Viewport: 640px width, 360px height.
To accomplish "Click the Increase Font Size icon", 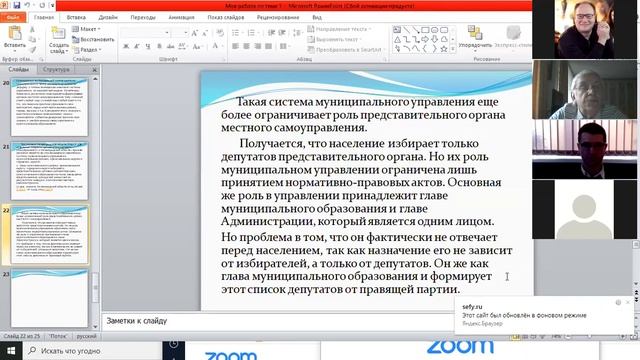I will [x=194, y=33].
